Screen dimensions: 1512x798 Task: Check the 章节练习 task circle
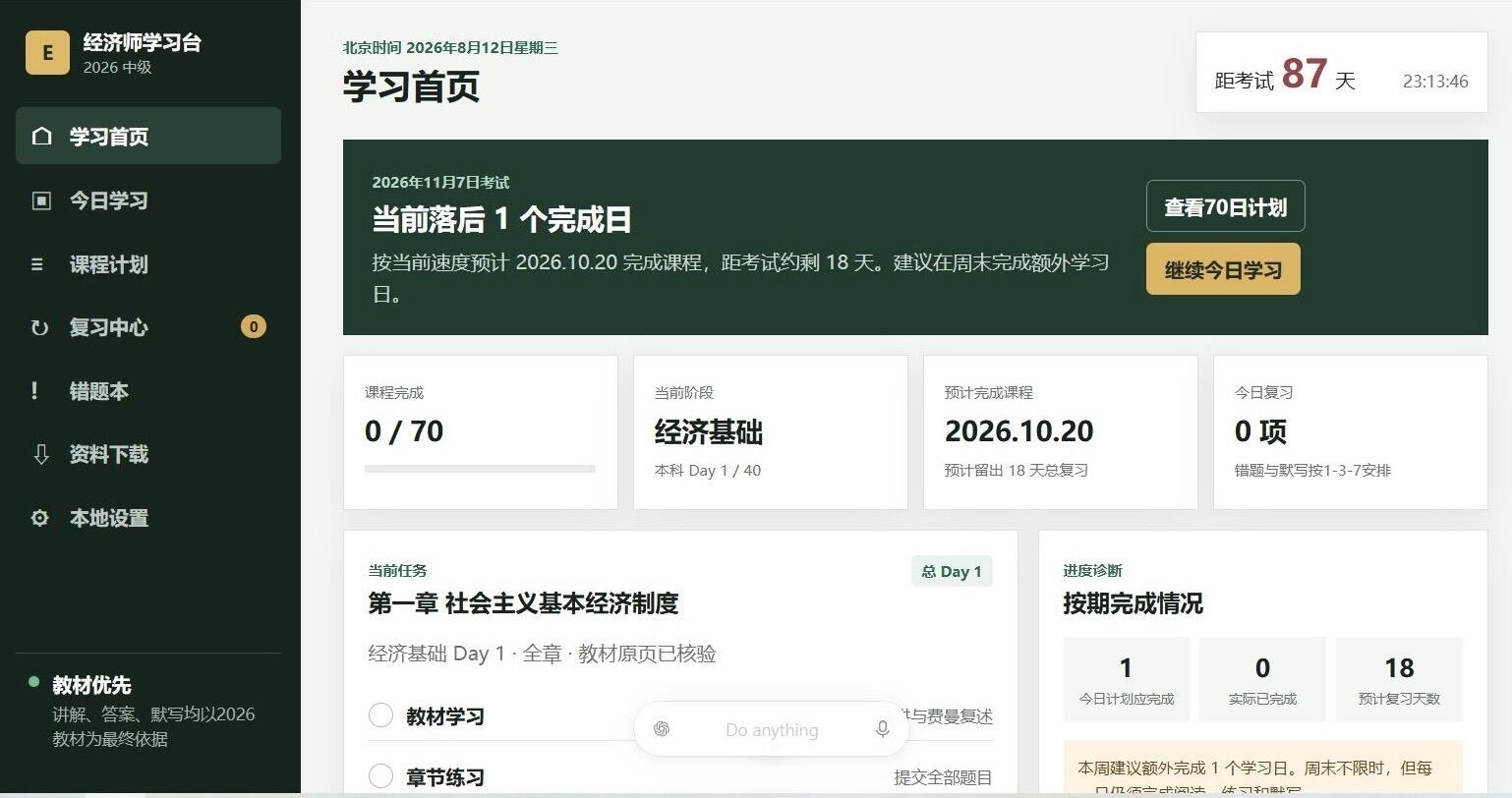click(x=381, y=776)
